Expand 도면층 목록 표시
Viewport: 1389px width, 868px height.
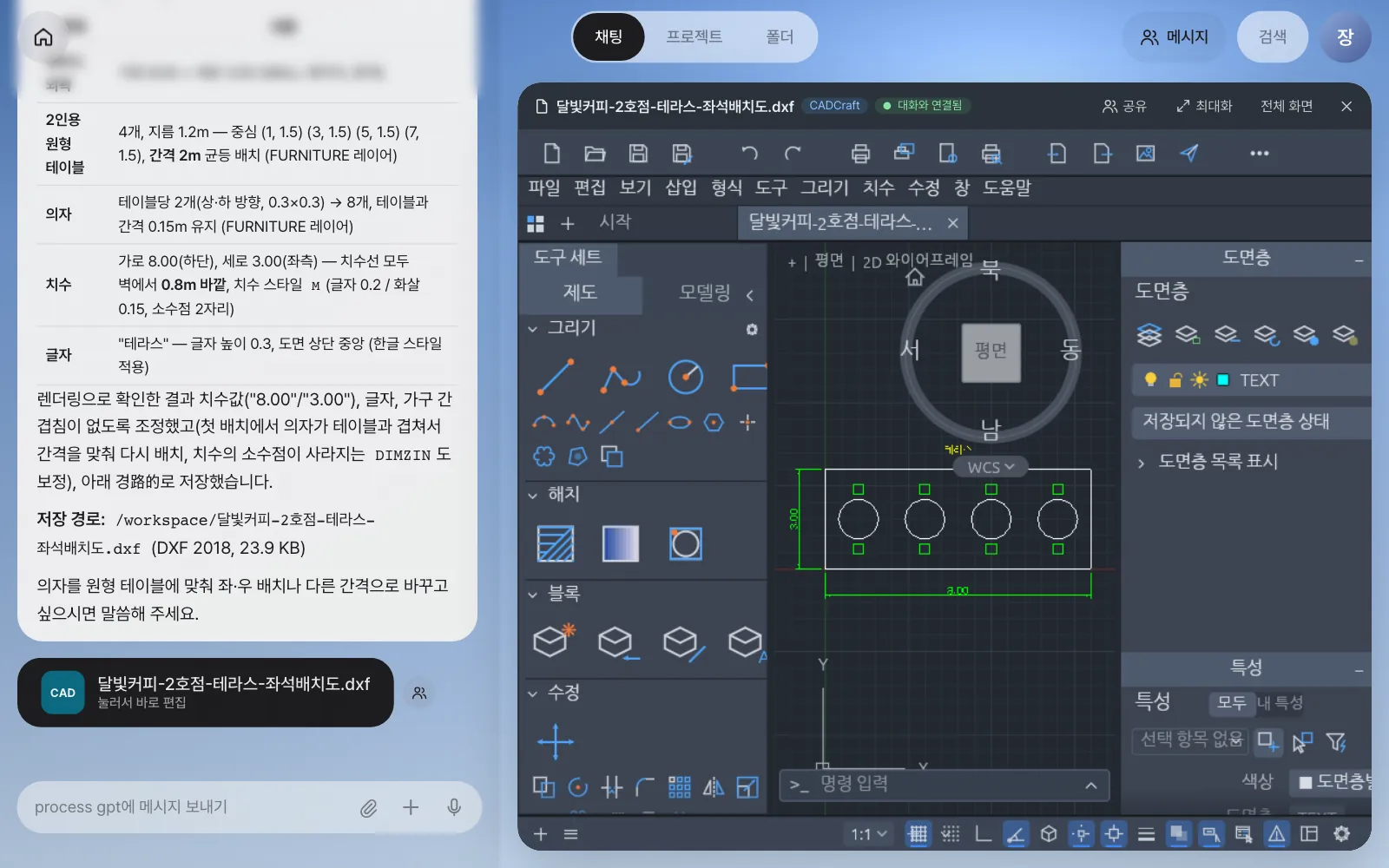point(1141,463)
